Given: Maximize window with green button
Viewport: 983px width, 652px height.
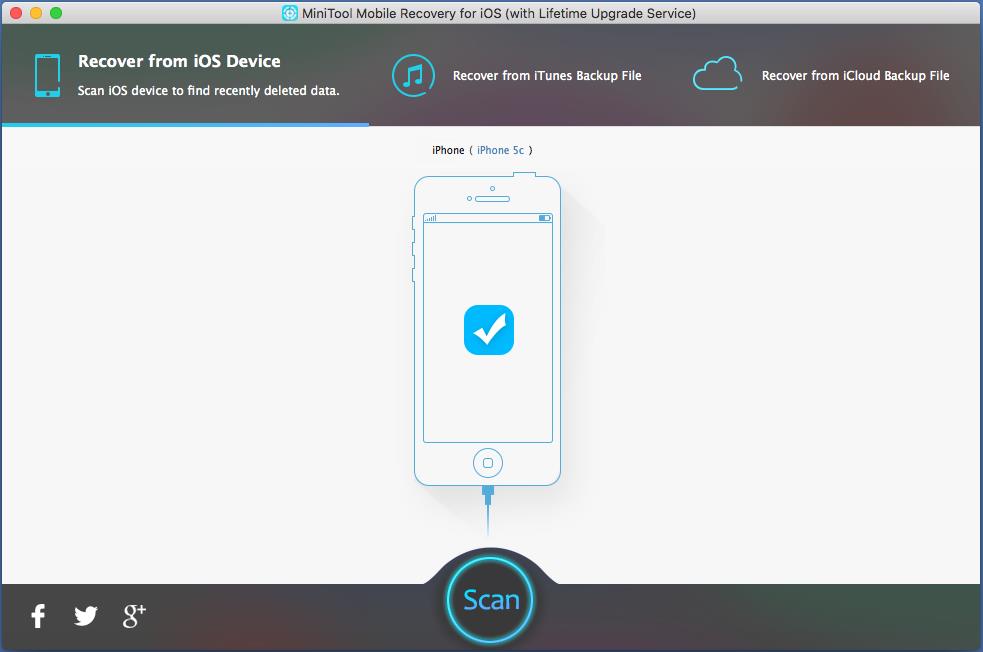Looking at the screenshot, I should (56, 13).
